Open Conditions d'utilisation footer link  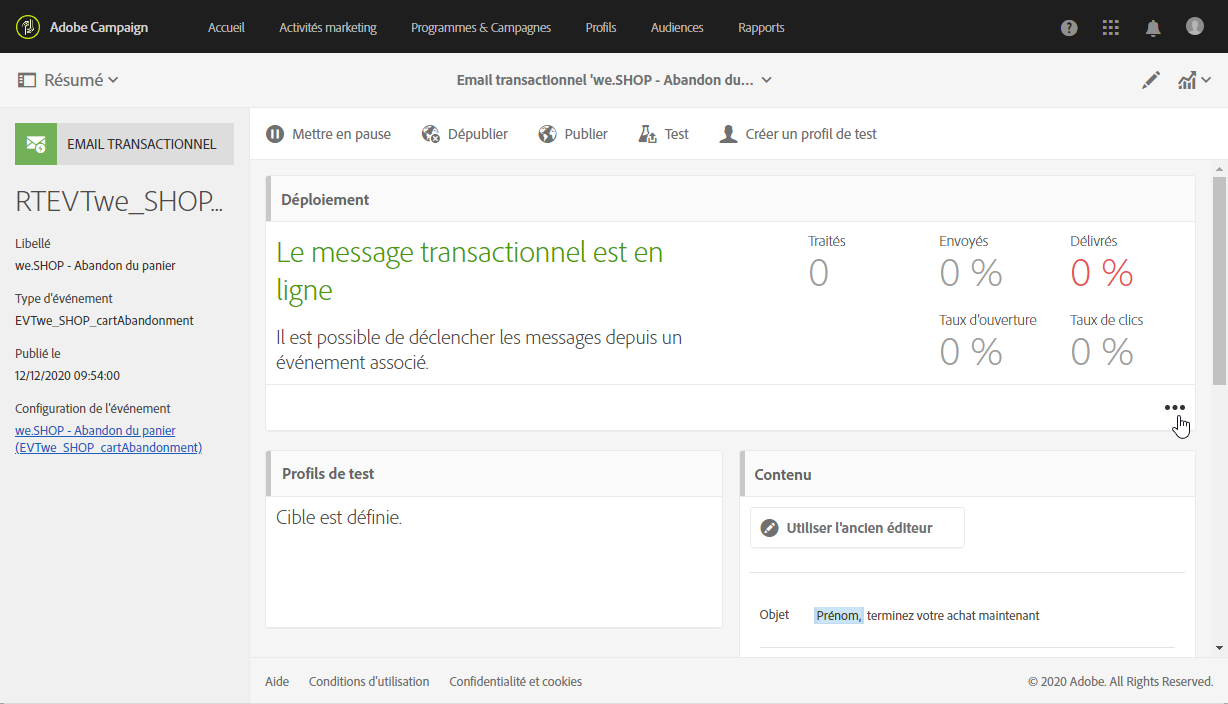(369, 682)
